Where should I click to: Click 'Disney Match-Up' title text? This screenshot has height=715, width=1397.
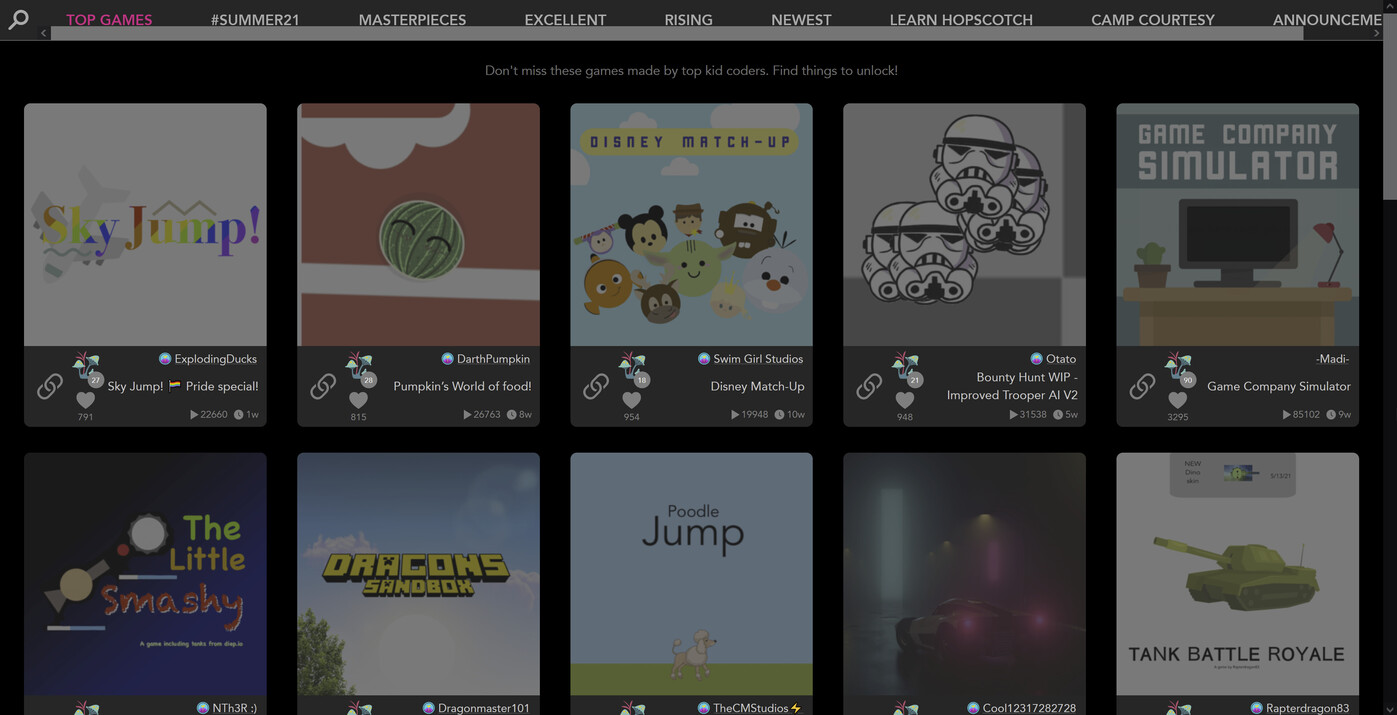point(757,386)
